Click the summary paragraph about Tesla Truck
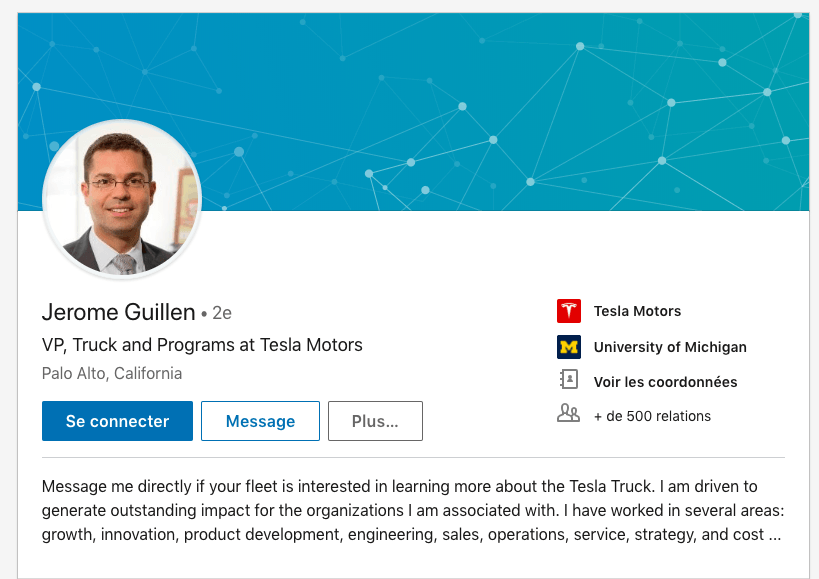Image resolution: width=819 pixels, height=579 pixels. 413,511
